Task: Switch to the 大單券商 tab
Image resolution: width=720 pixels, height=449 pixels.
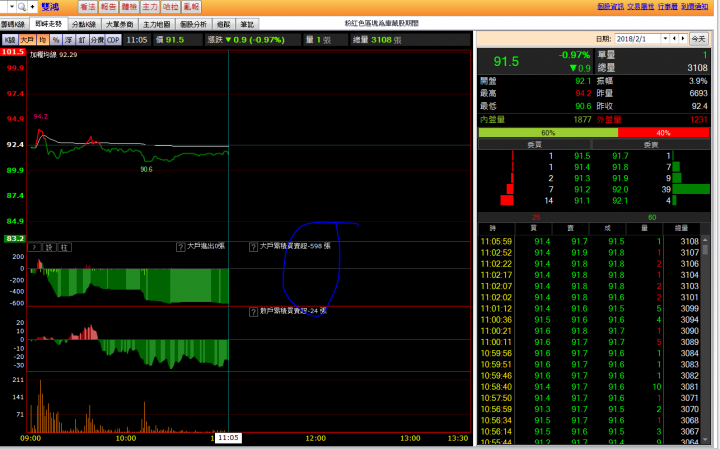Action: 119,24
